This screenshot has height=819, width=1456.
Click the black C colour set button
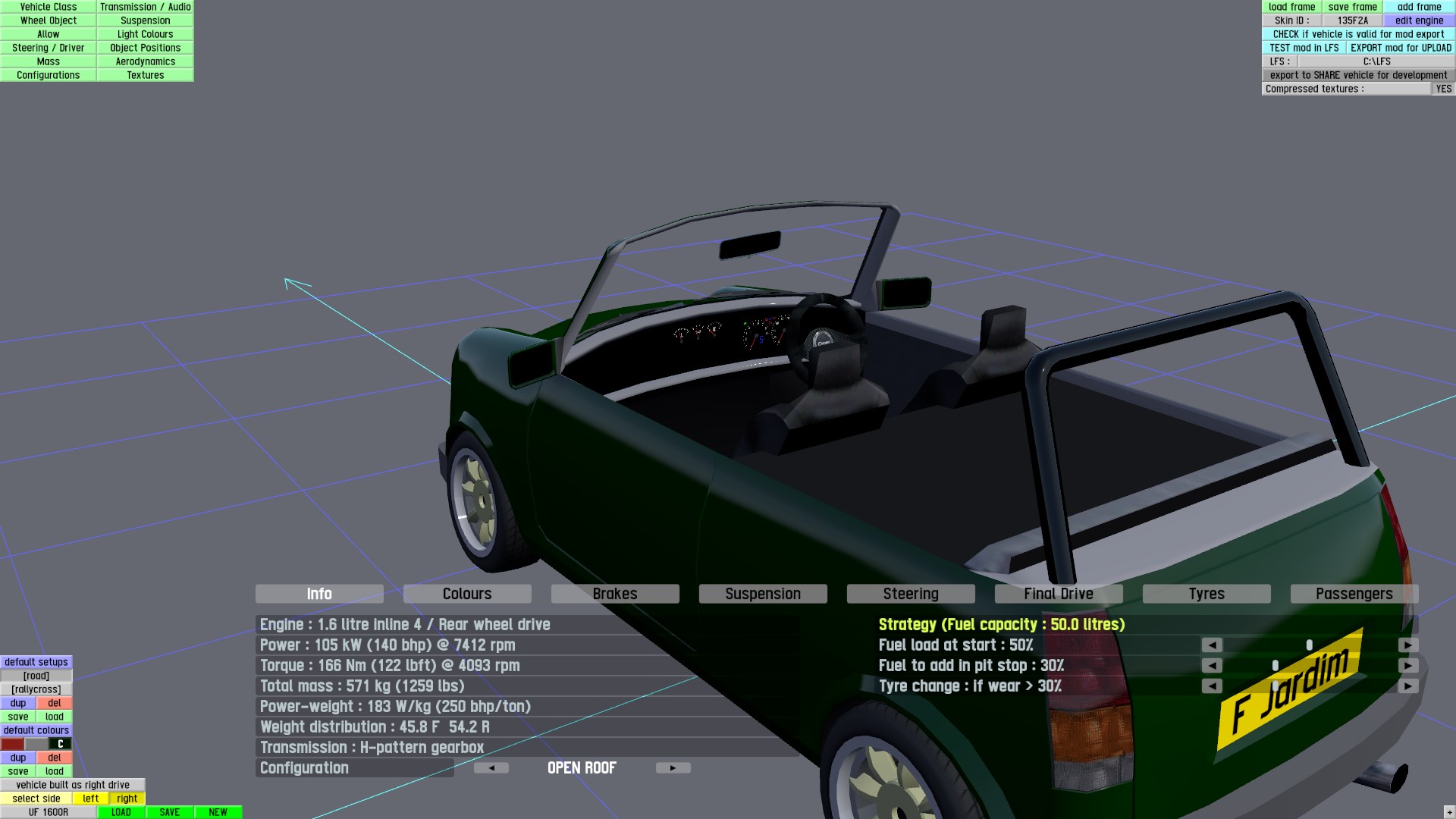pyautogui.click(x=60, y=744)
